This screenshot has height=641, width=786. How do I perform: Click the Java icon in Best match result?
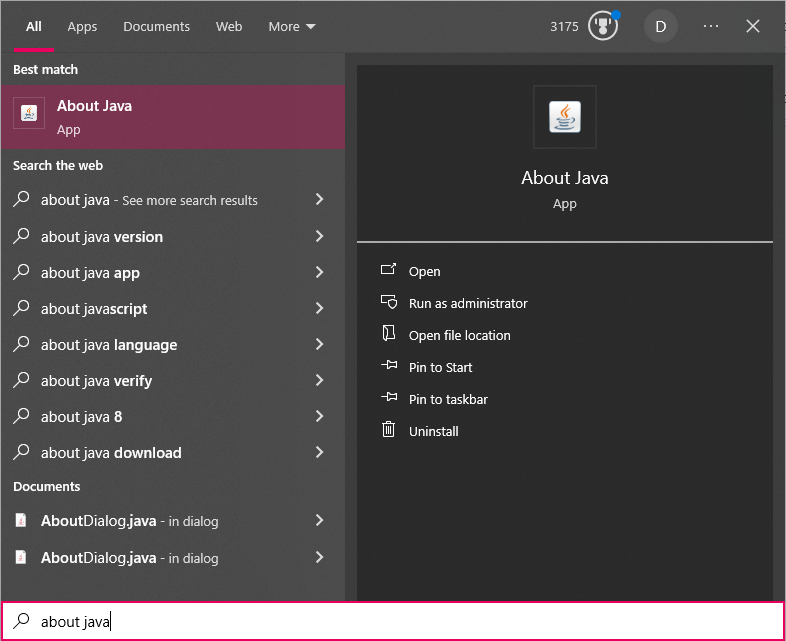tap(29, 114)
